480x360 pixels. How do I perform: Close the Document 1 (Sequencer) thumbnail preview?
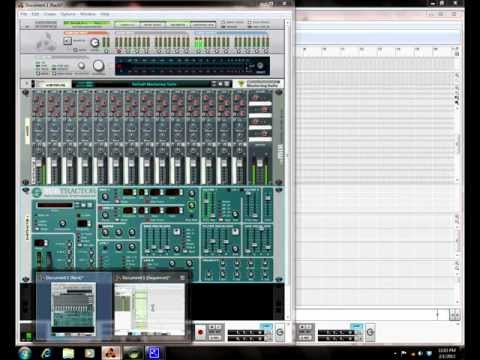(x=182, y=278)
